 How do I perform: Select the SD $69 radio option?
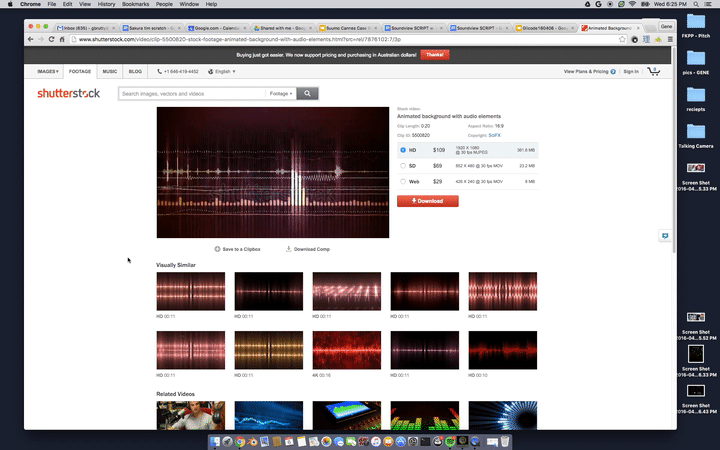[403, 166]
